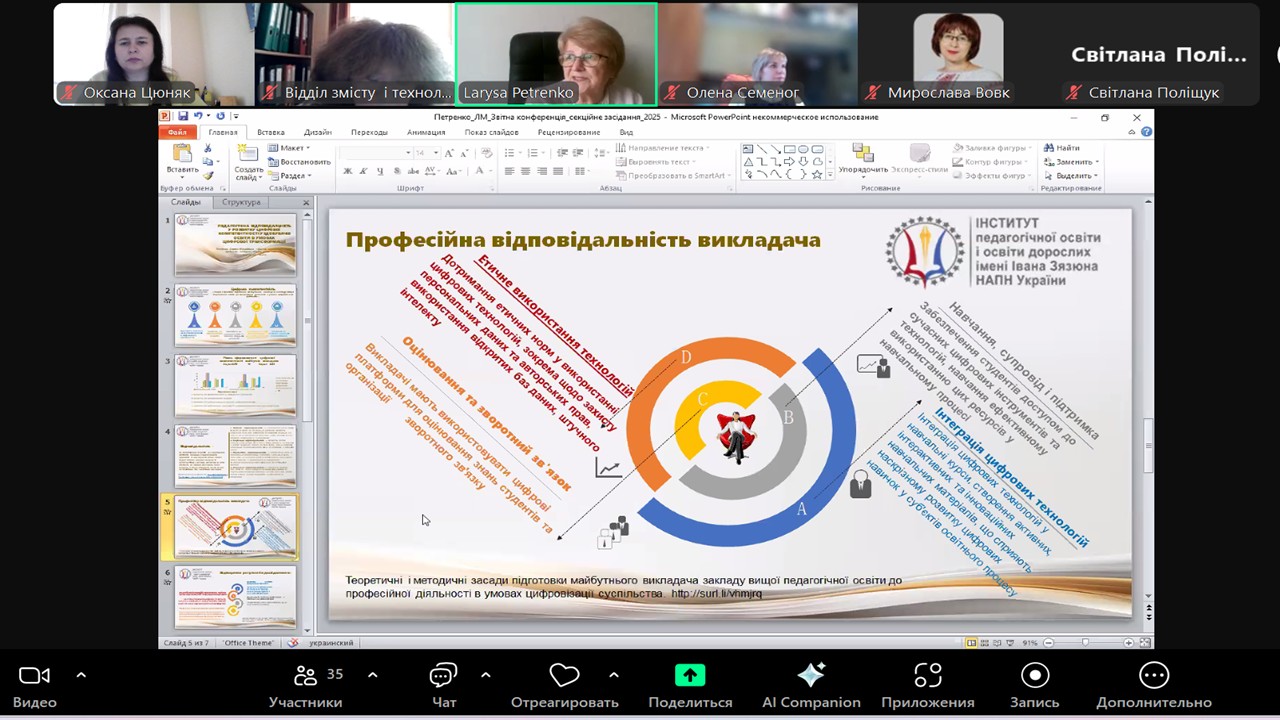Screen dimensions: 1280x720
Task: Open the AI Companion icon
Action: (811, 676)
